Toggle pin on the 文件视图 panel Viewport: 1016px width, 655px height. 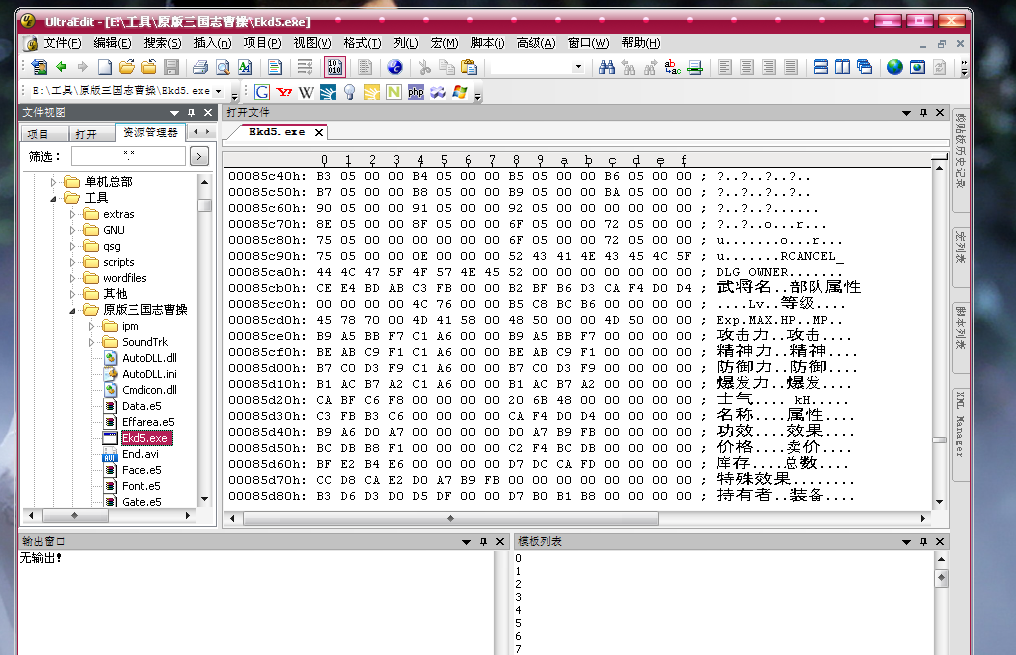point(191,113)
